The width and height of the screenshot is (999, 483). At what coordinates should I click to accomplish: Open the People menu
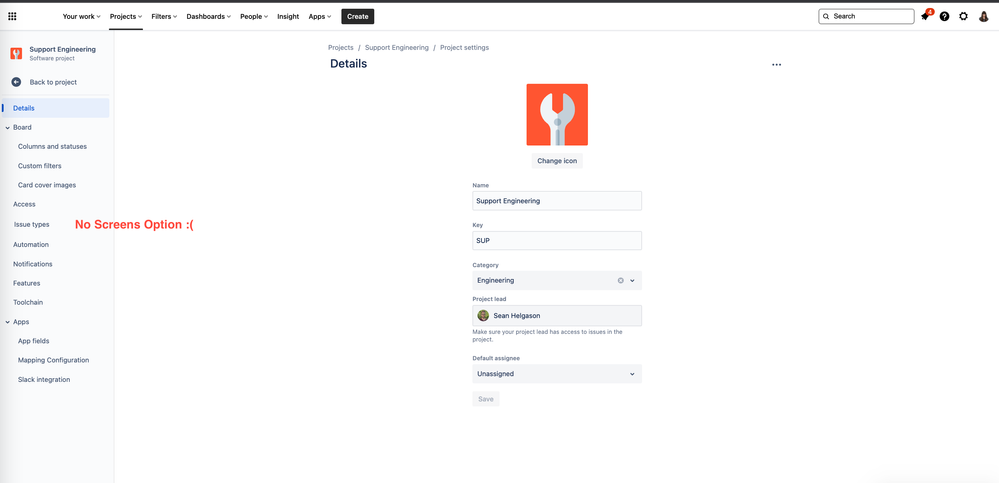click(x=254, y=17)
